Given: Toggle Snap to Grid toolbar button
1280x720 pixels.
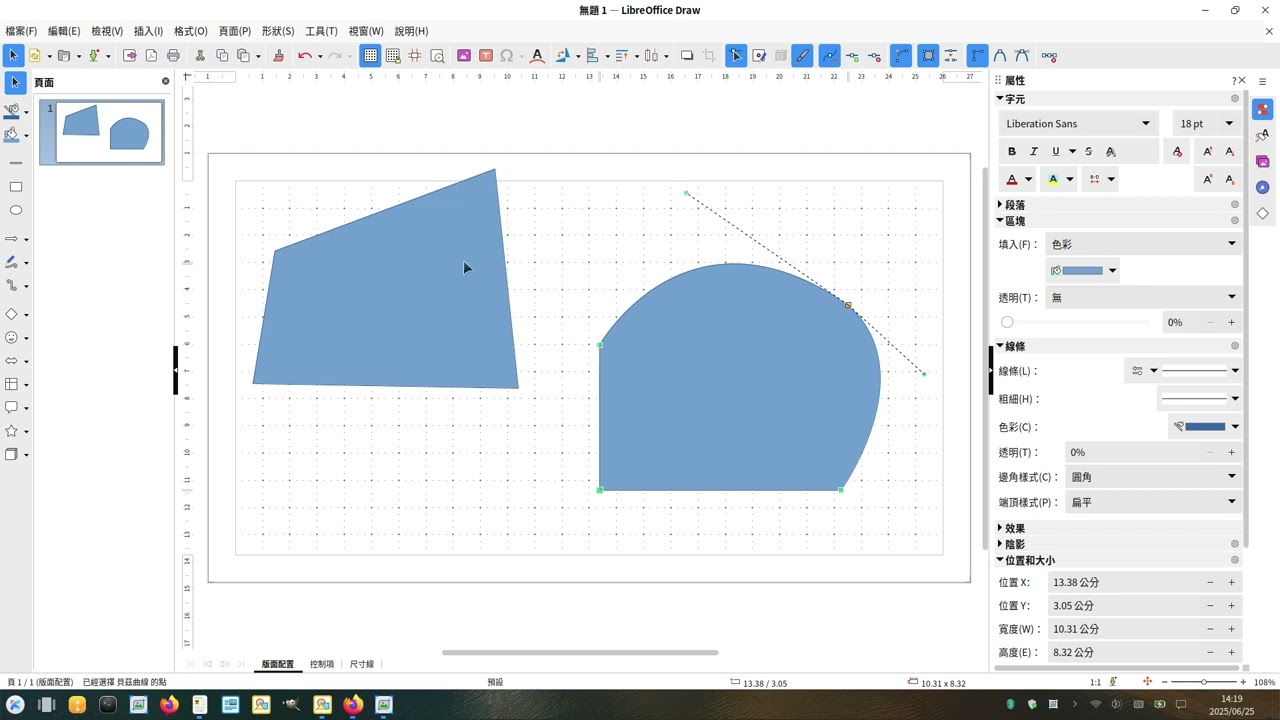Looking at the screenshot, I should 393,56.
